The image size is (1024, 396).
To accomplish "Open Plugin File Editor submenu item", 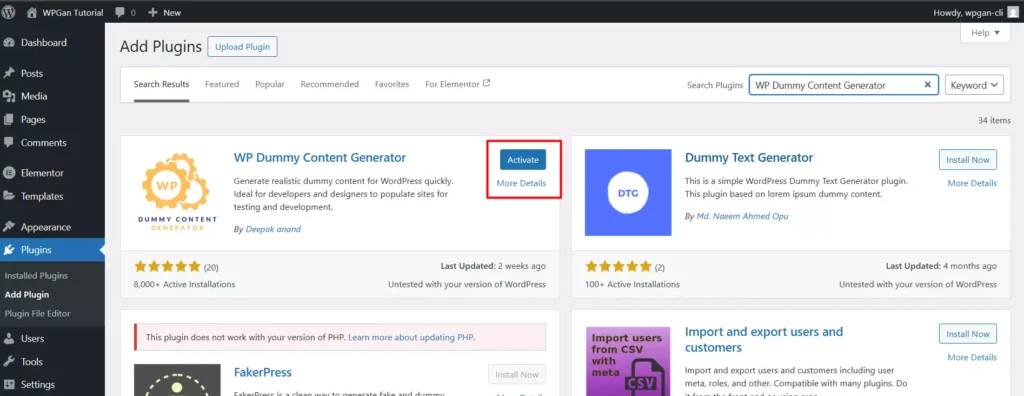I will tap(37, 314).
